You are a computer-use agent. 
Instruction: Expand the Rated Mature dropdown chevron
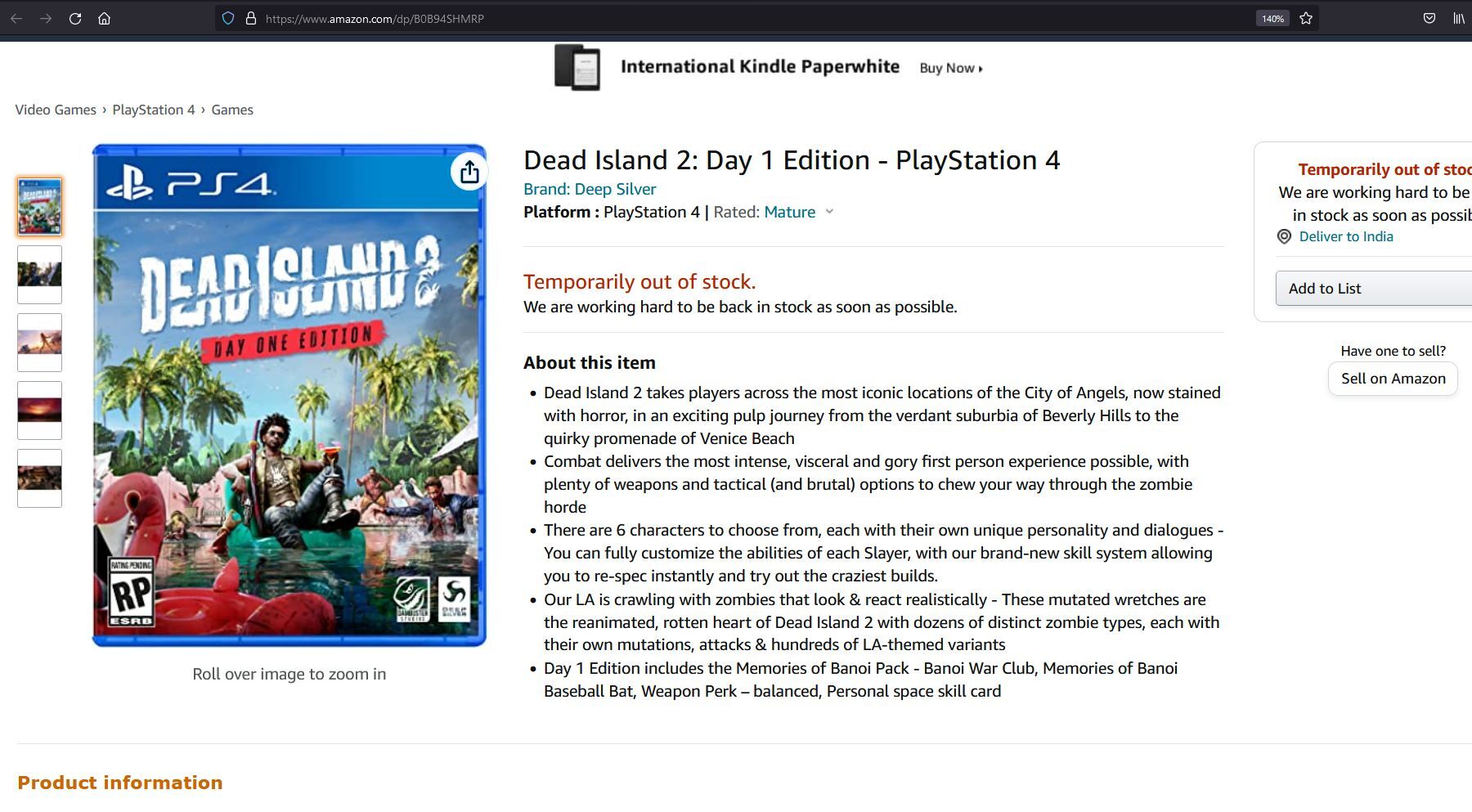(x=829, y=212)
